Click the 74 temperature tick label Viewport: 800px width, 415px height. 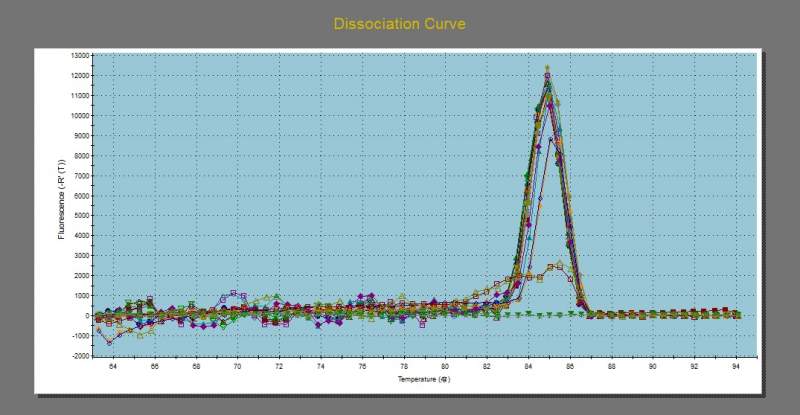pyautogui.click(x=320, y=366)
